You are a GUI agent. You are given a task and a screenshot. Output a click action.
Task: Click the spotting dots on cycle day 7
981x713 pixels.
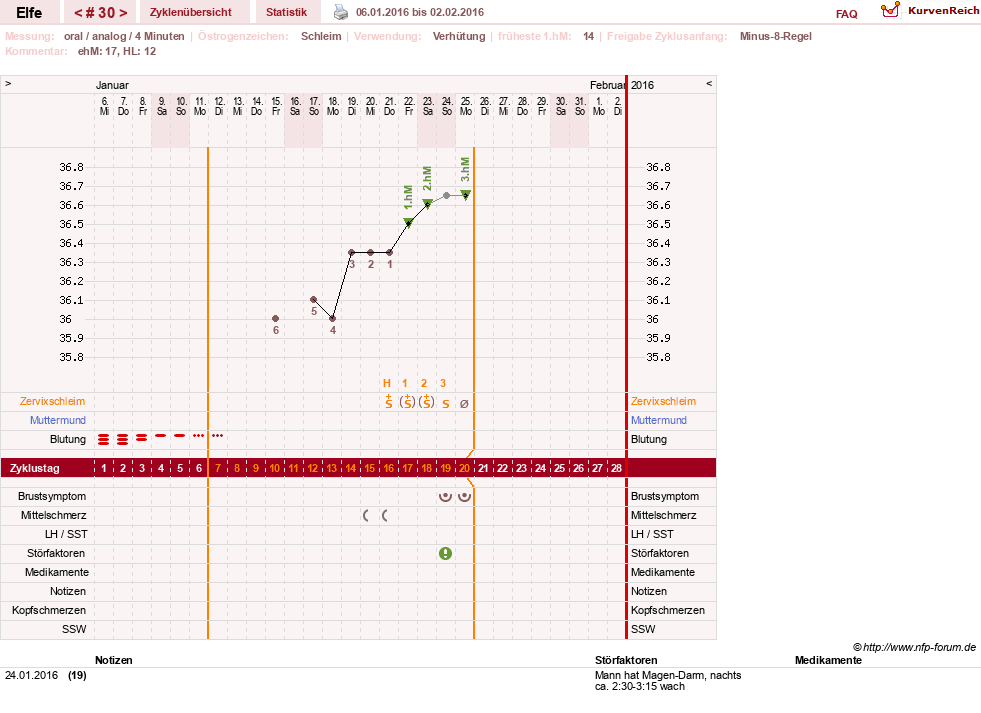pos(218,435)
